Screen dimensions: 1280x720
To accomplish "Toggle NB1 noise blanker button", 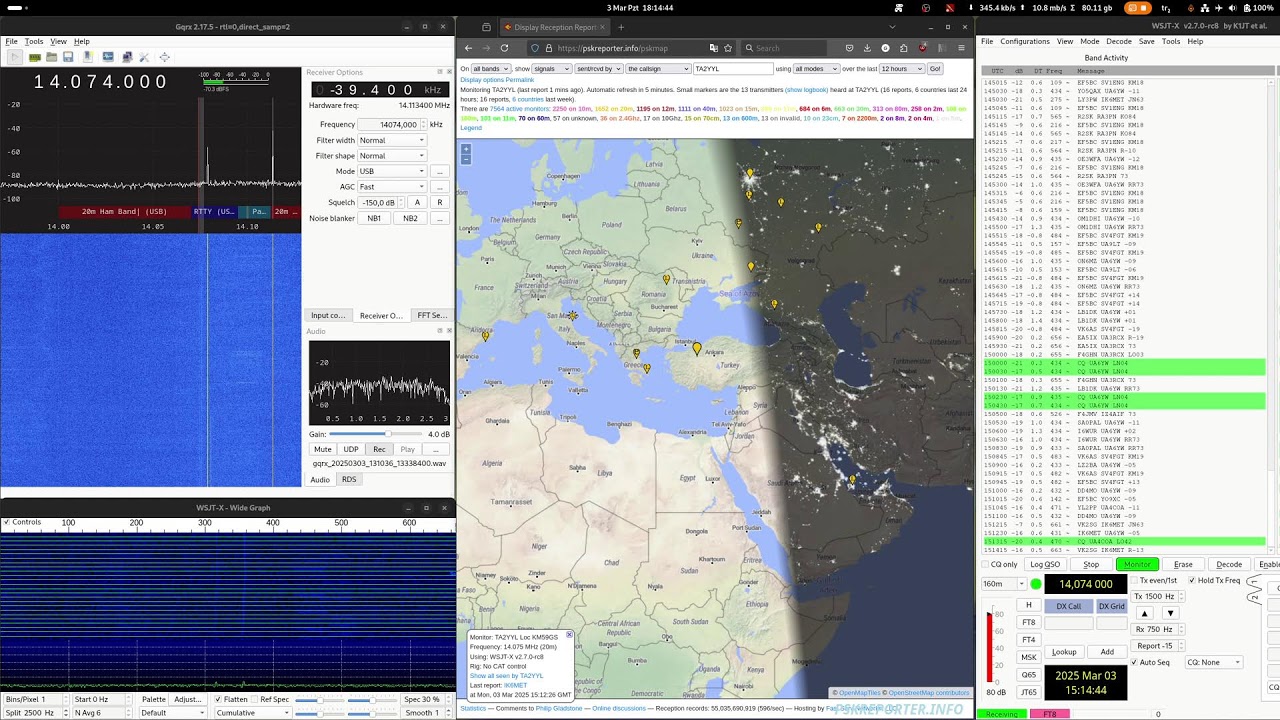I will pyautogui.click(x=374, y=218).
